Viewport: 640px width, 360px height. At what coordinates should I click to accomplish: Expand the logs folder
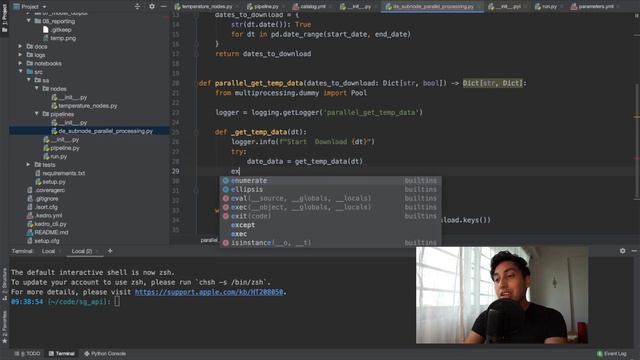(20, 55)
